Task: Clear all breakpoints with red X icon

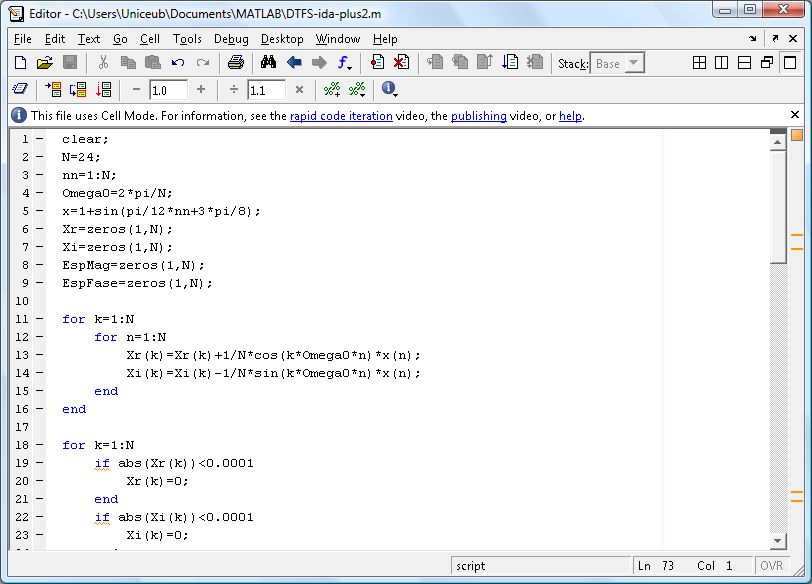Action: point(401,63)
